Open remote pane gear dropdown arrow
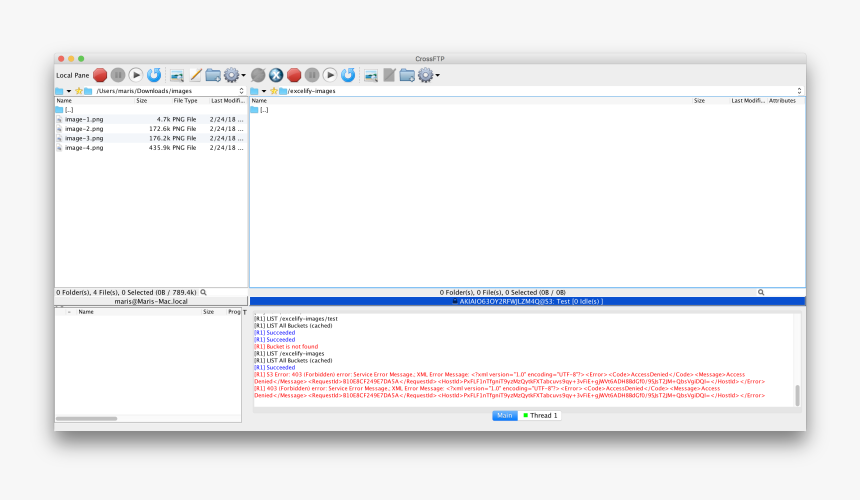The width and height of the screenshot is (860, 500). point(437,76)
